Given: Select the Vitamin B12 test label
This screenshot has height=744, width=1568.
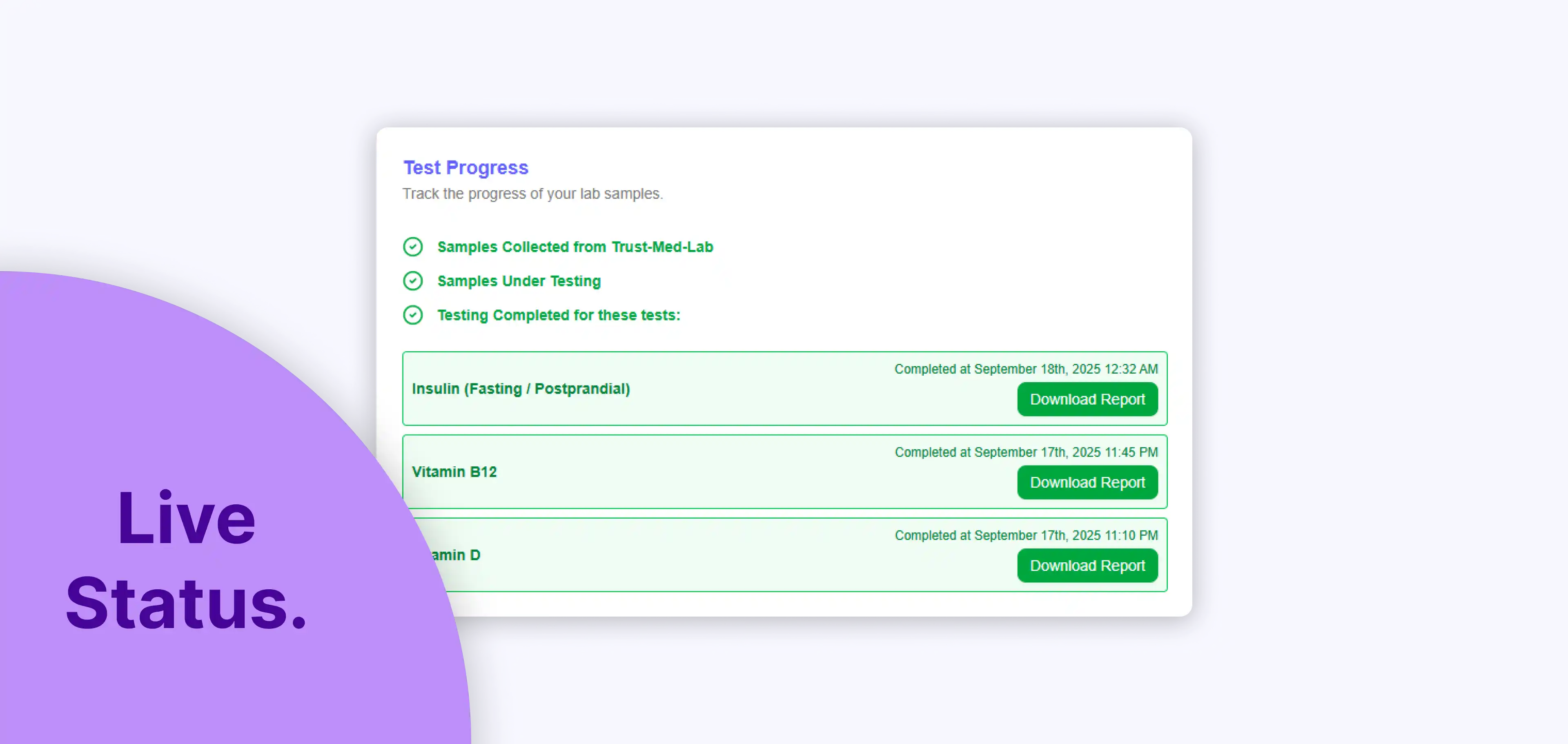Looking at the screenshot, I should click(454, 472).
